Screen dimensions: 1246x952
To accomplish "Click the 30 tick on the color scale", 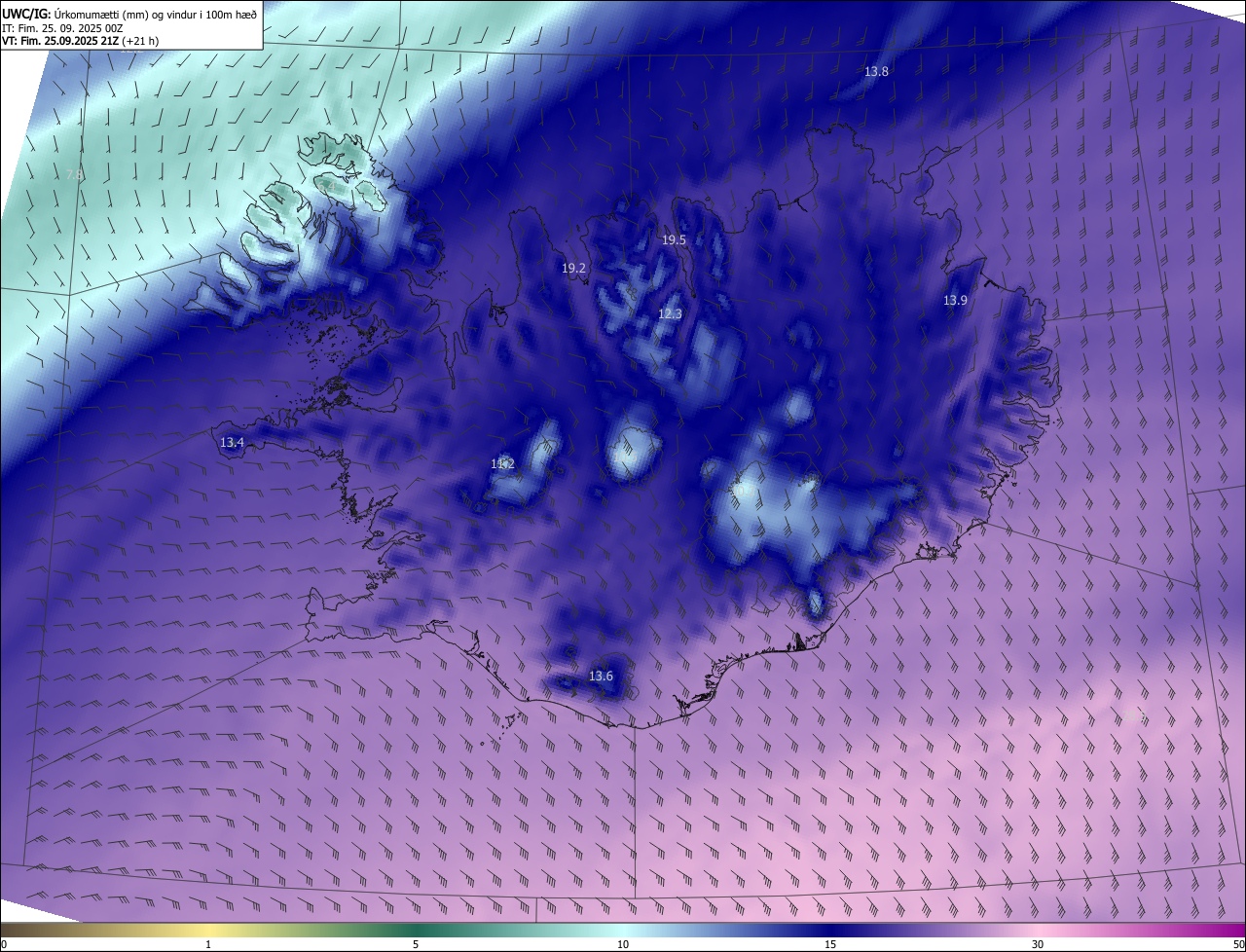I will point(1038,944).
